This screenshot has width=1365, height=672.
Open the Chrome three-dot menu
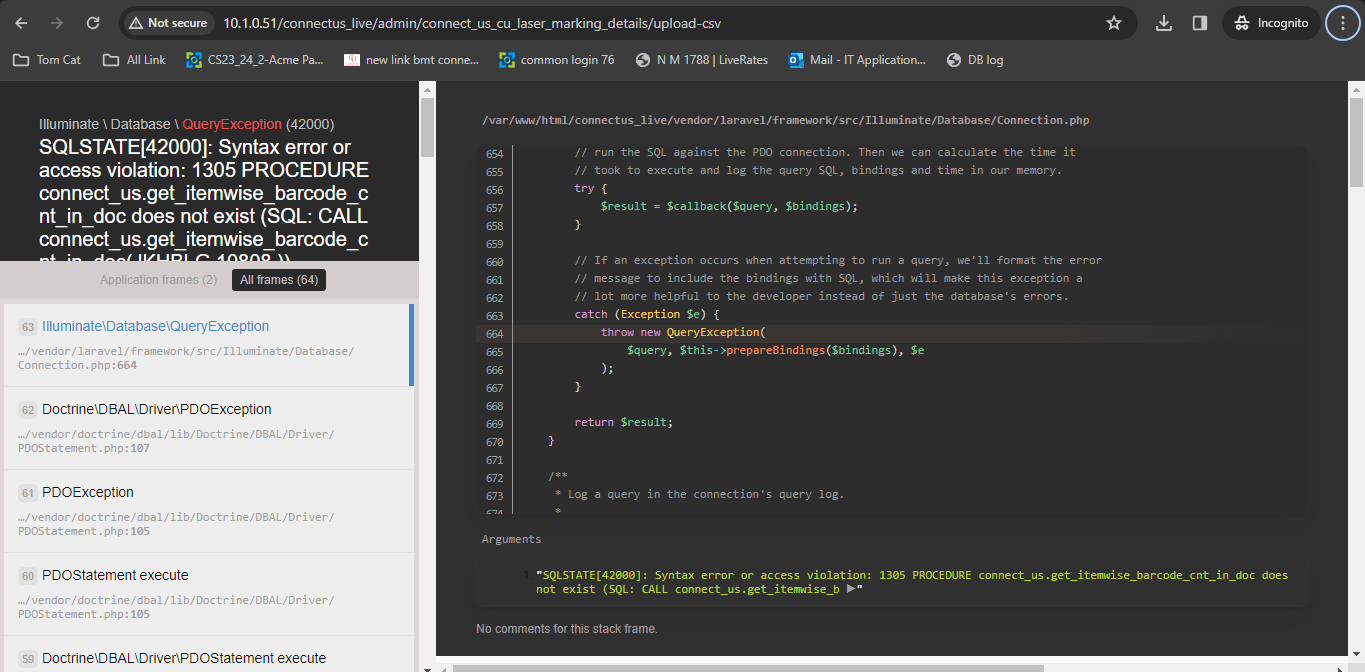point(1343,23)
